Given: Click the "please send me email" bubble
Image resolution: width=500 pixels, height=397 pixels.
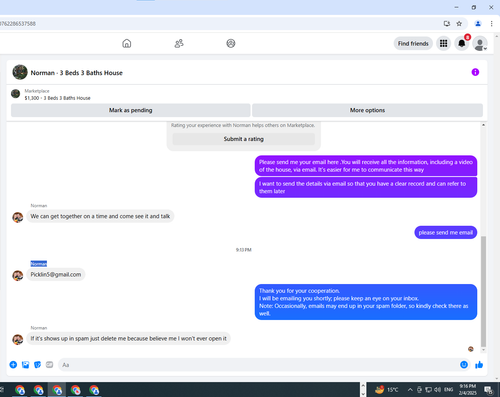Looking at the screenshot, I should click(x=445, y=233).
